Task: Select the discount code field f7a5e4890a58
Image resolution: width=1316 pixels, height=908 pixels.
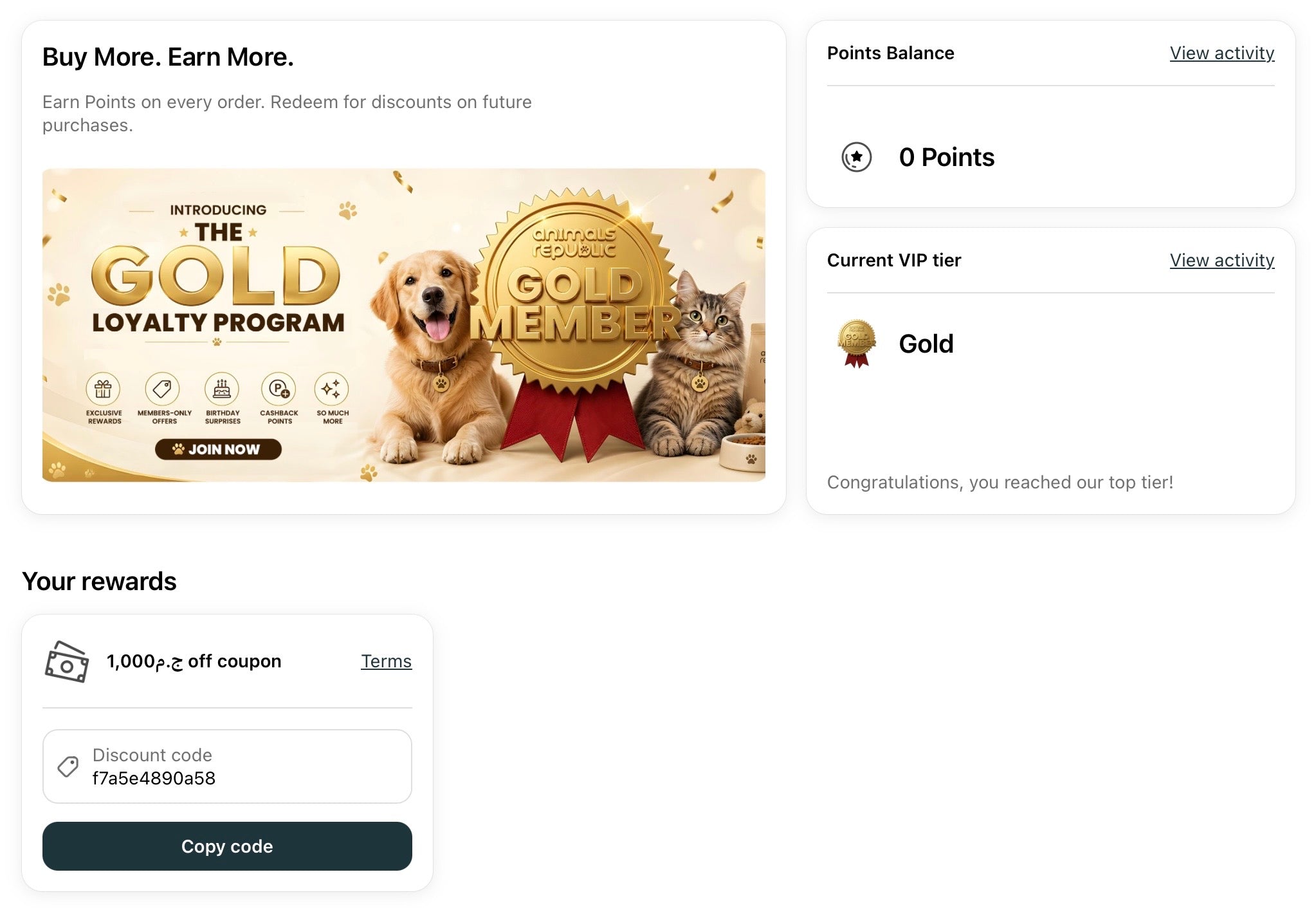Action: click(227, 766)
